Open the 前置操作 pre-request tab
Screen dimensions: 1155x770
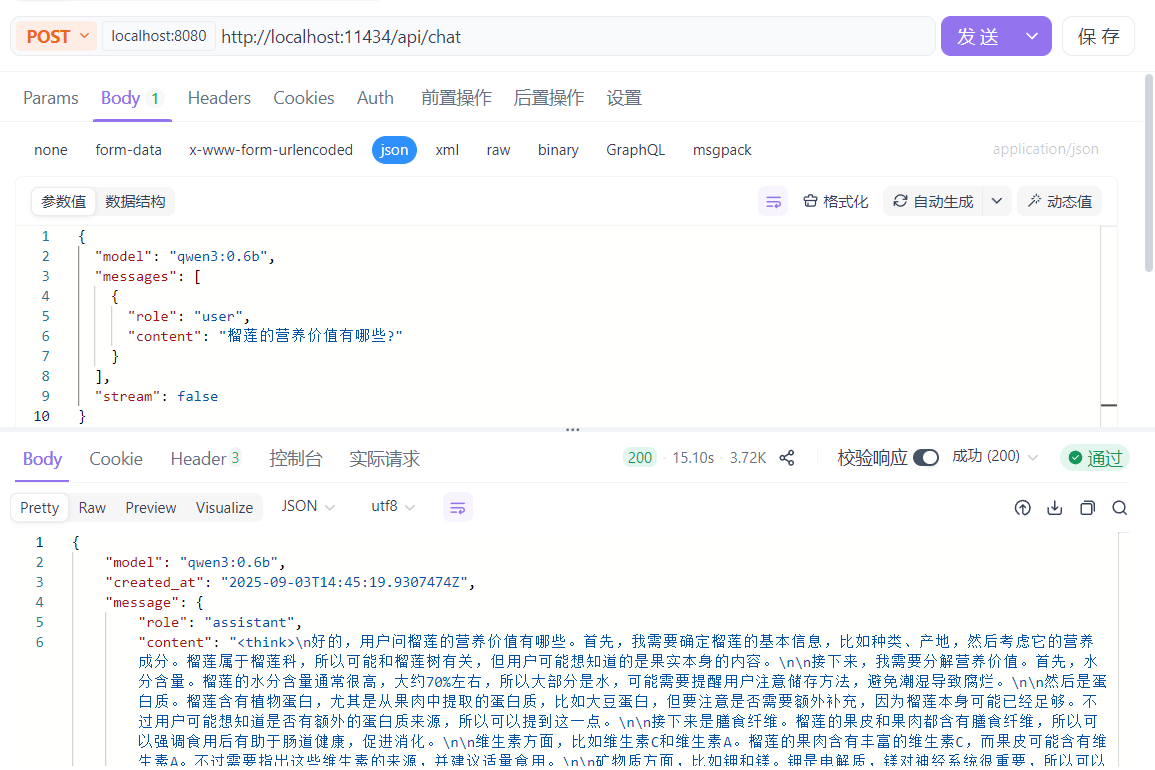[x=456, y=98]
